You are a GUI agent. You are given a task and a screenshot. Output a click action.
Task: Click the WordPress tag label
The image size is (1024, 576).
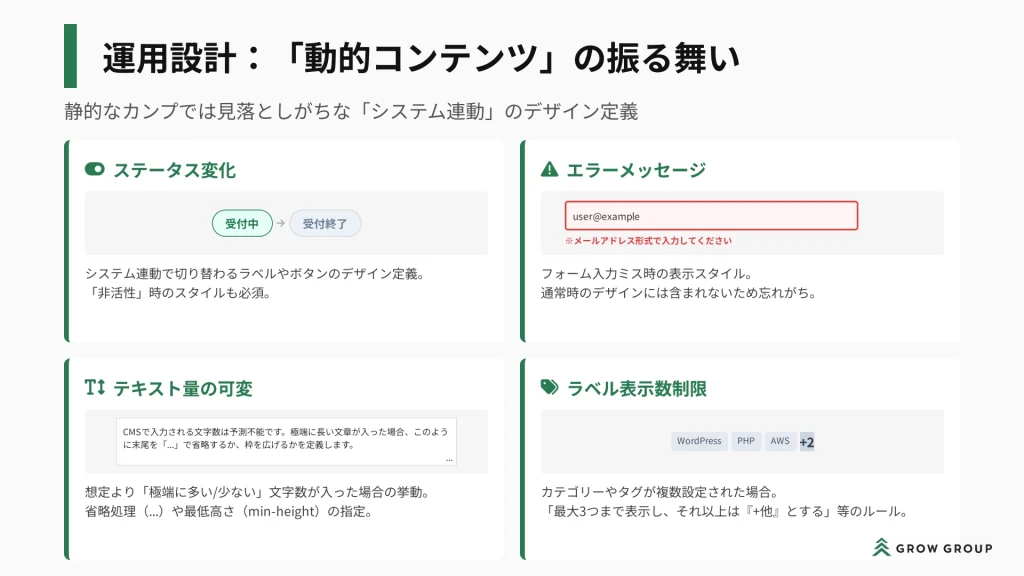699,441
